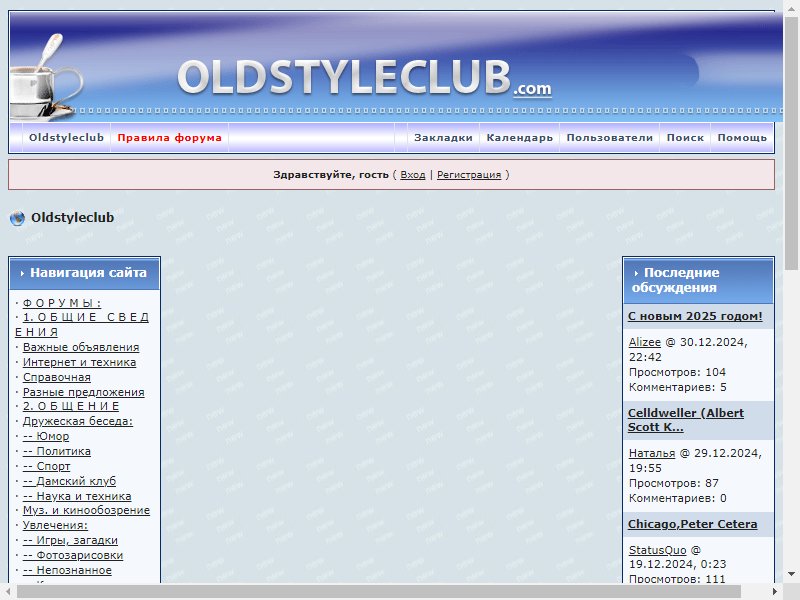The width and height of the screenshot is (800, 600).
Task: Open the Закладки menu item
Action: 443,138
